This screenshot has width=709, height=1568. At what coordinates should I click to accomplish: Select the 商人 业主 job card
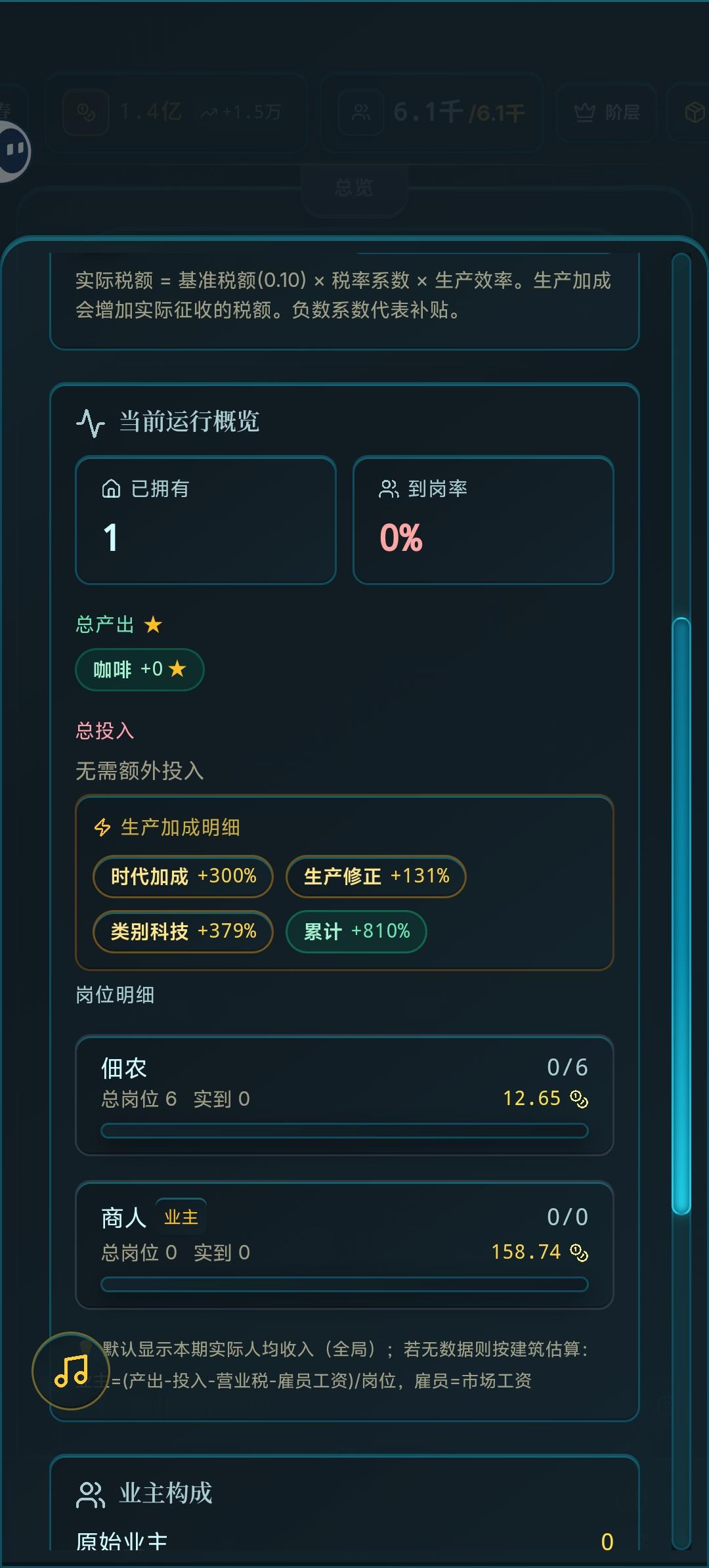344,1244
